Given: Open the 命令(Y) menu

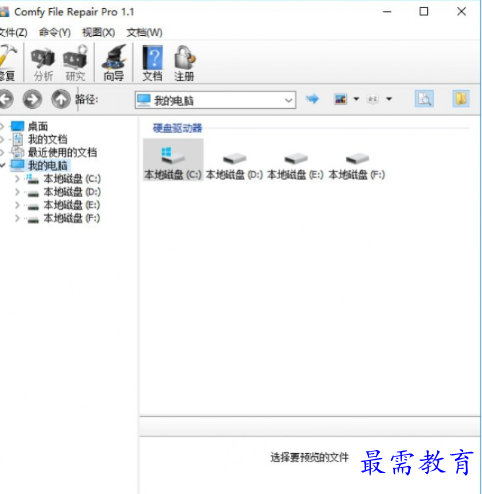Looking at the screenshot, I should (55, 33).
